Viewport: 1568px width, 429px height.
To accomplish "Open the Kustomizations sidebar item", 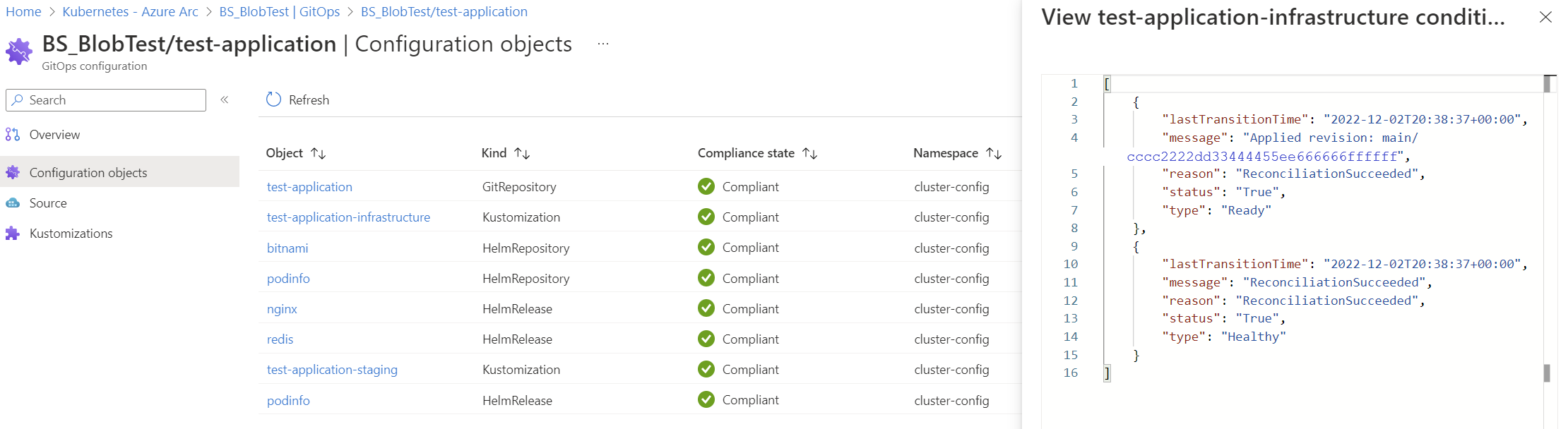I will 71,233.
